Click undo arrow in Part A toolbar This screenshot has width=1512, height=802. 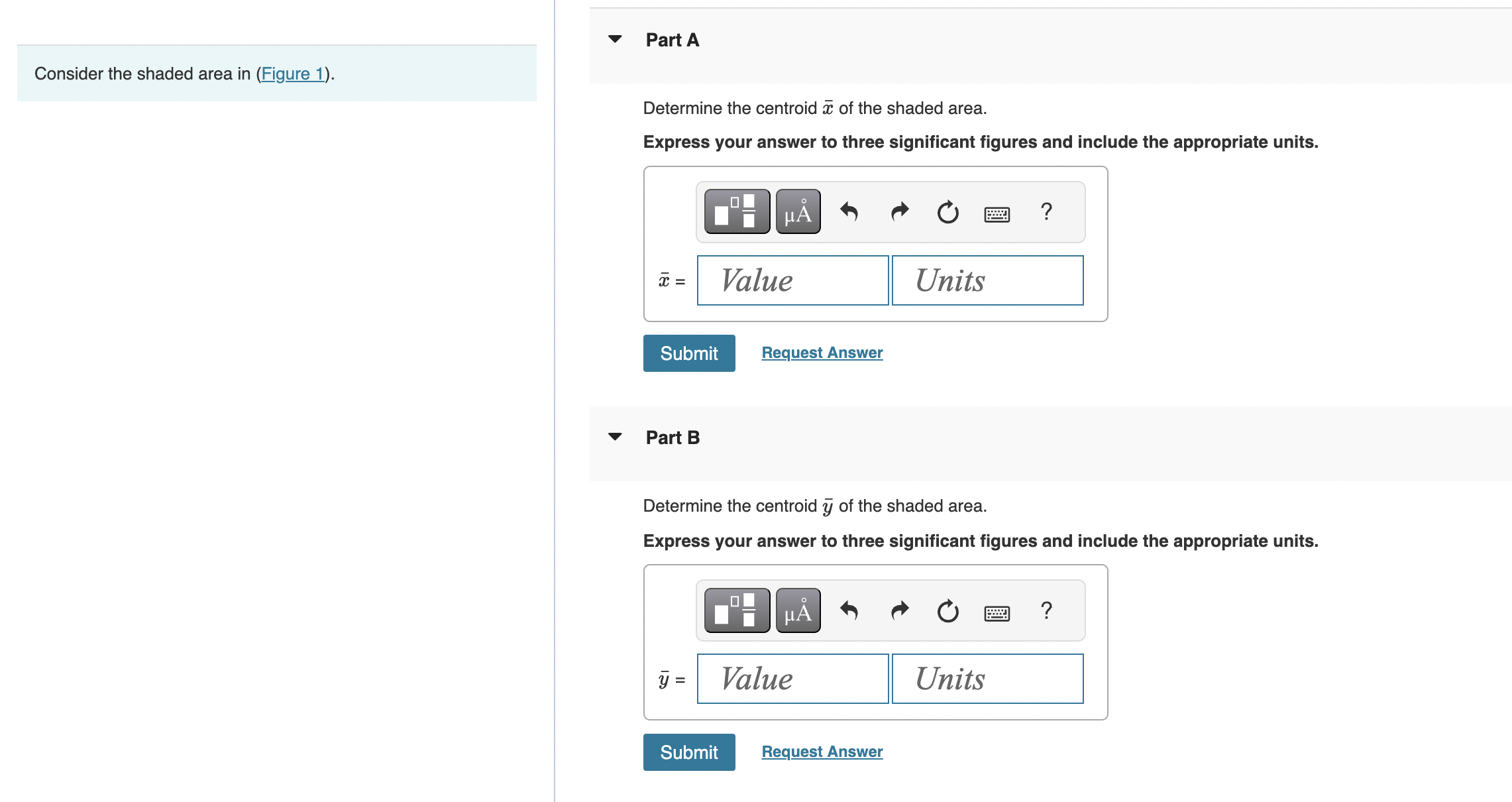click(x=849, y=212)
